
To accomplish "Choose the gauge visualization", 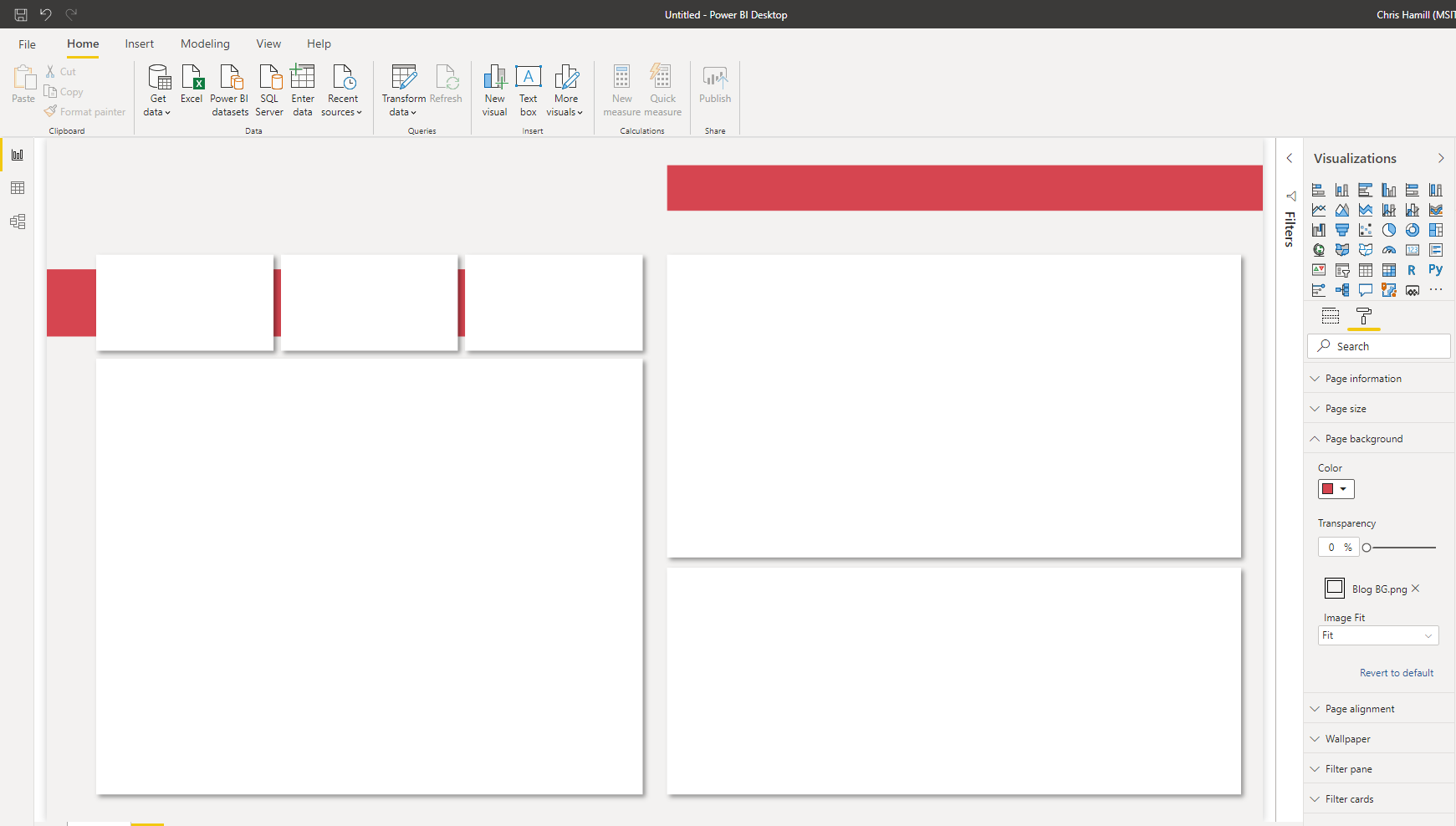I will click(1388, 250).
